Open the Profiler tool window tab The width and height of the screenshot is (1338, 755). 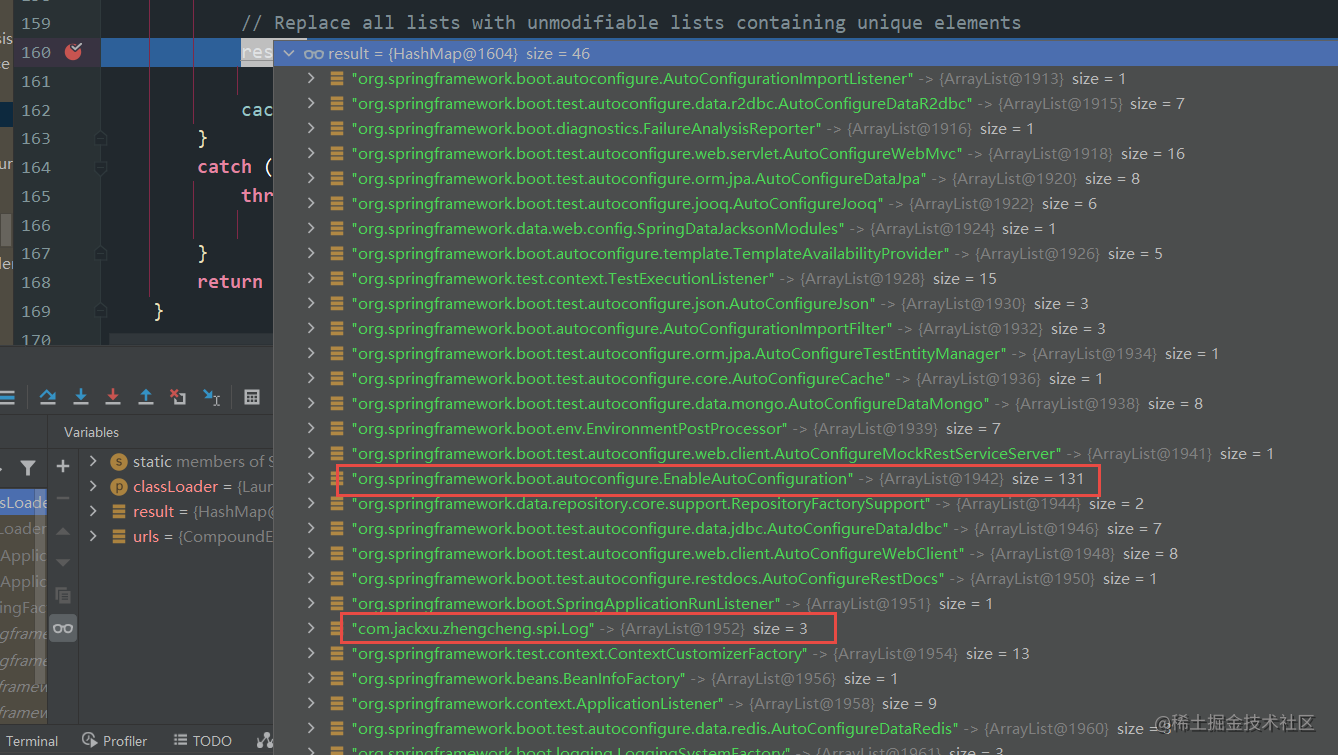(114, 741)
